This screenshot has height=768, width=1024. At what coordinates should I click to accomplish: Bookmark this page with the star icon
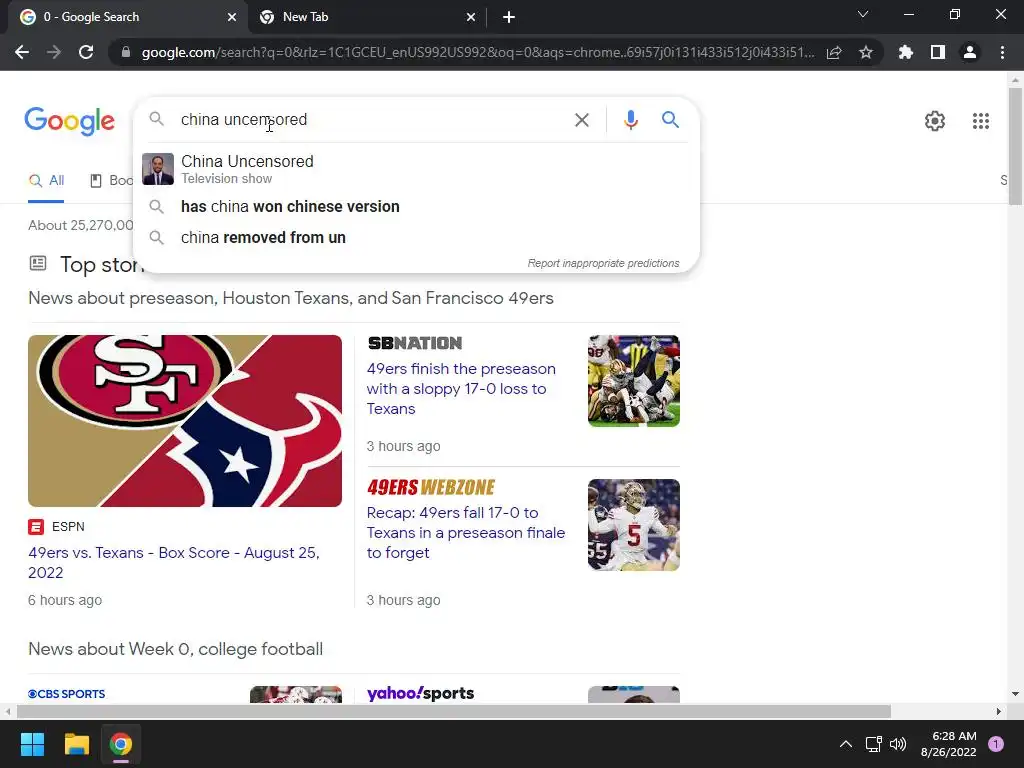click(866, 52)
